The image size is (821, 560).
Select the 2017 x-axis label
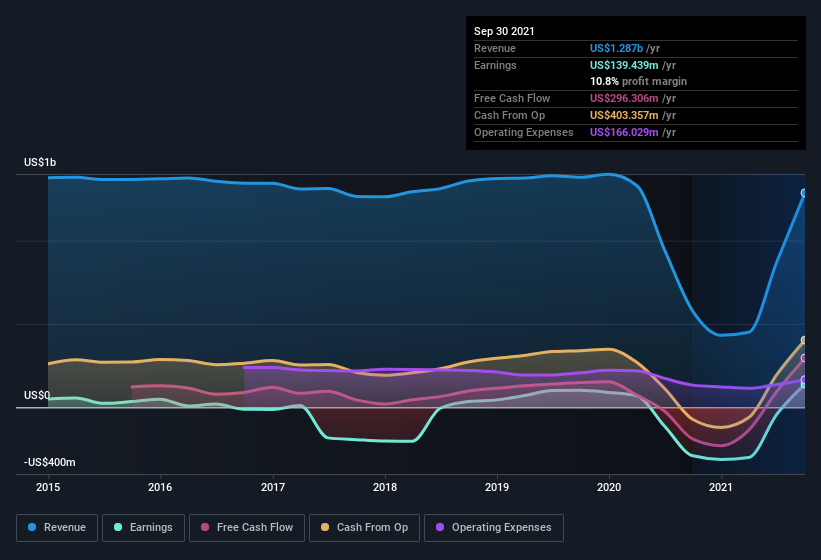273,487
